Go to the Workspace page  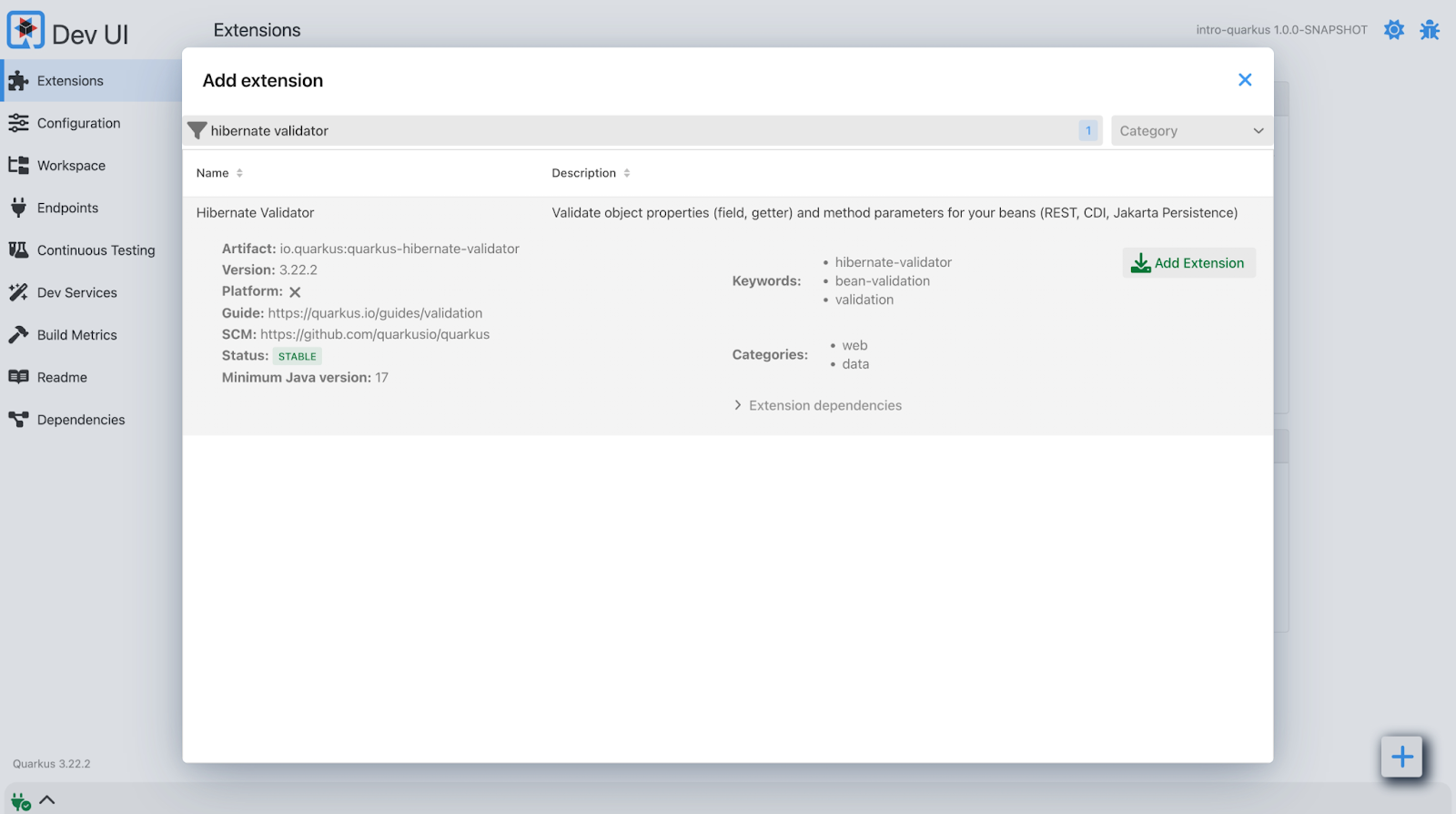pyautogui.click(x=91, y=166)
